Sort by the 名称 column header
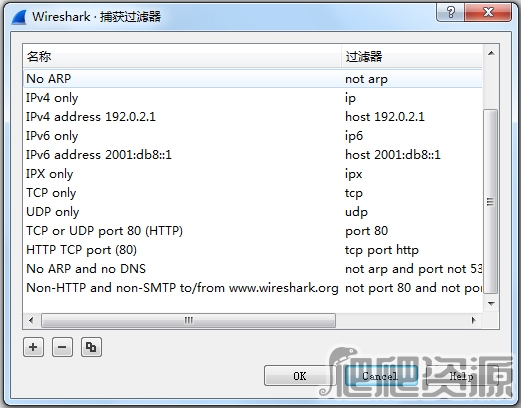 pos(182,56)
